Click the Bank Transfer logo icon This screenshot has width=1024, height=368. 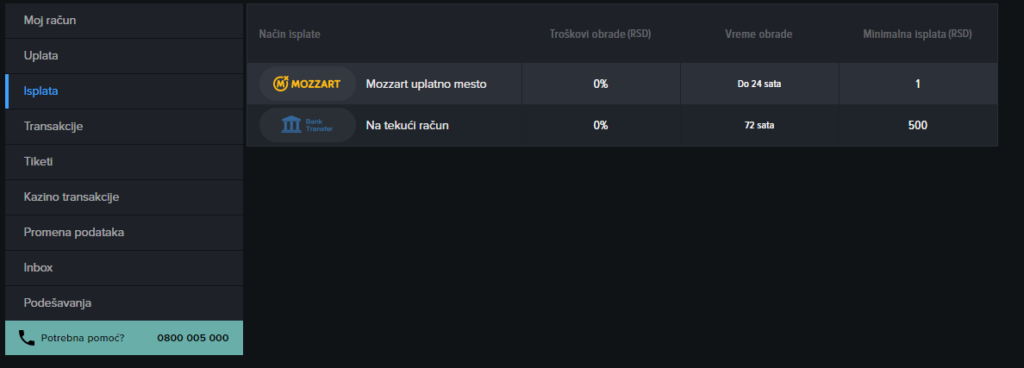(x=307, y=125)
